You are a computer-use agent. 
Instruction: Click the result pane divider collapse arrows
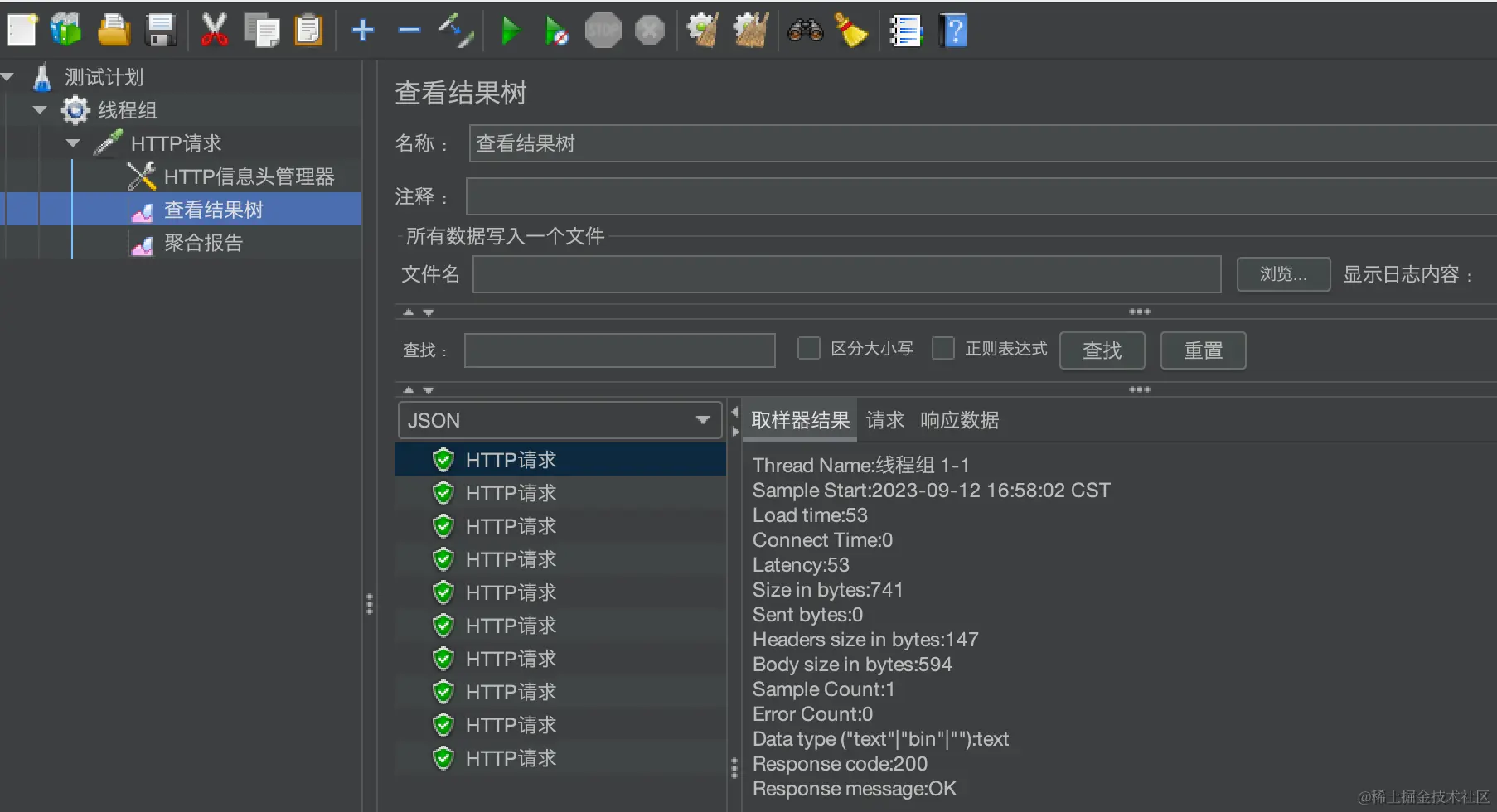(x=734, y=421)
